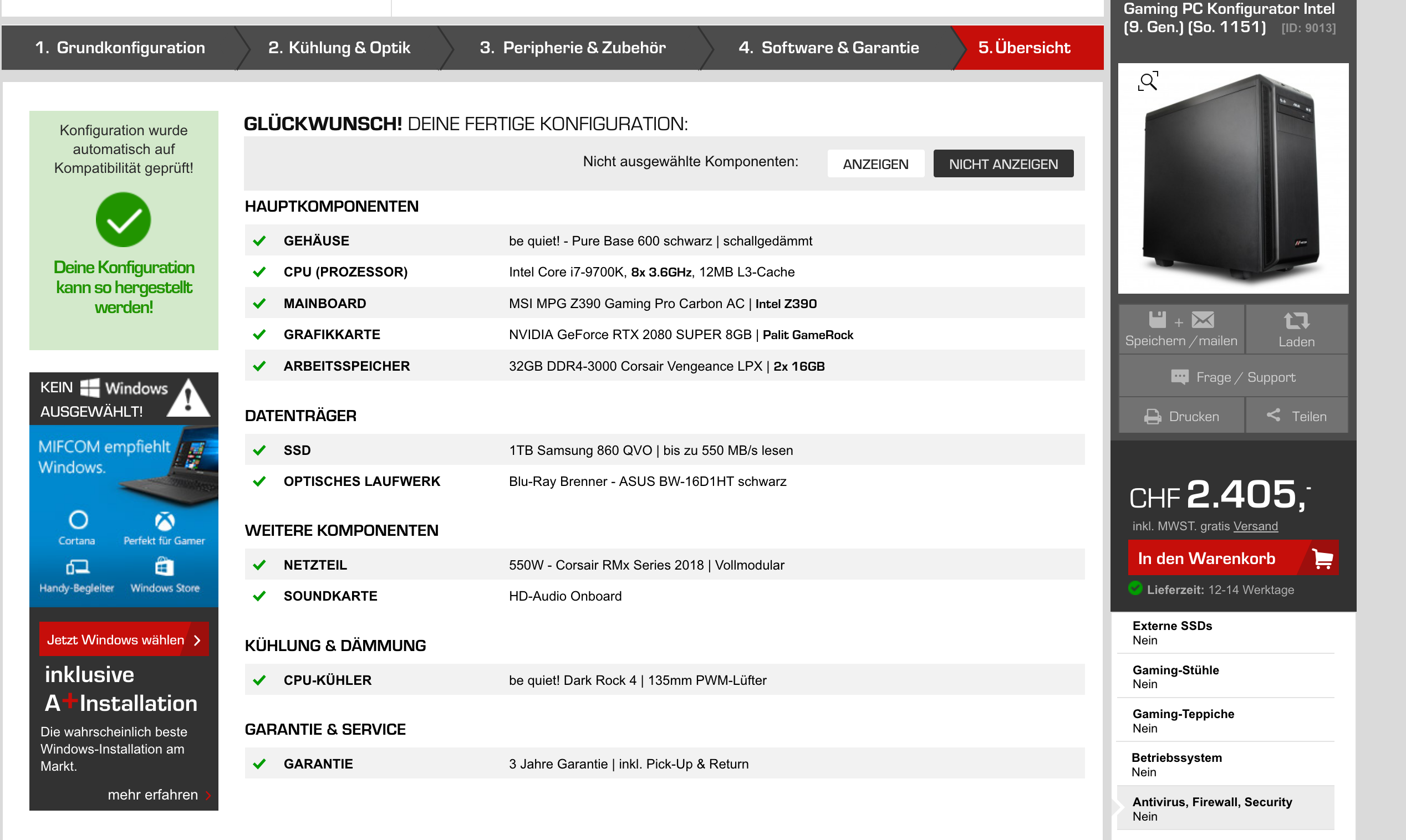Click the speech bubble Frage icon
The height and width of the screenshot is (840, 1406).
(x=1179, y=377)
